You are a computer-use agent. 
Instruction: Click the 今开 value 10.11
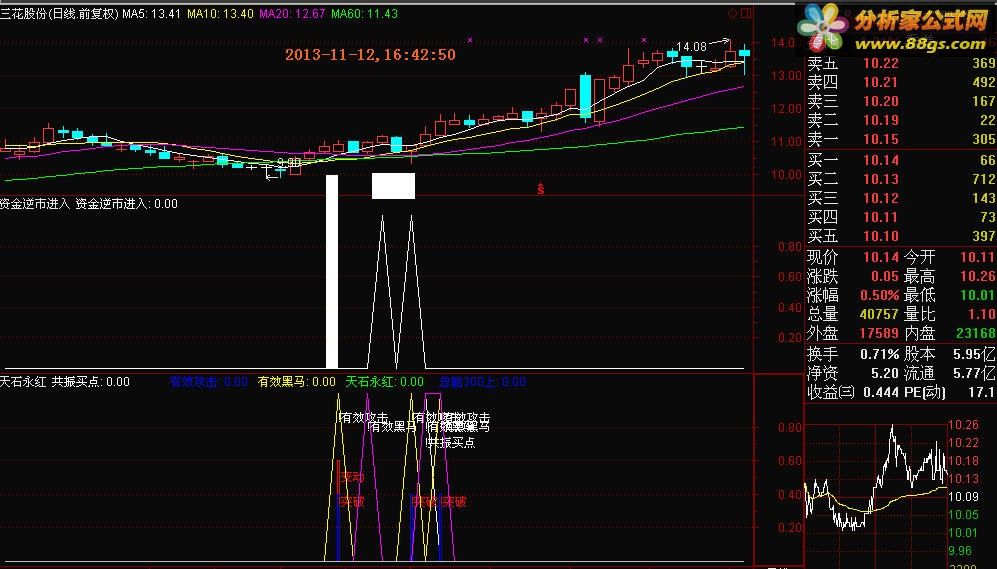(977, 257)
